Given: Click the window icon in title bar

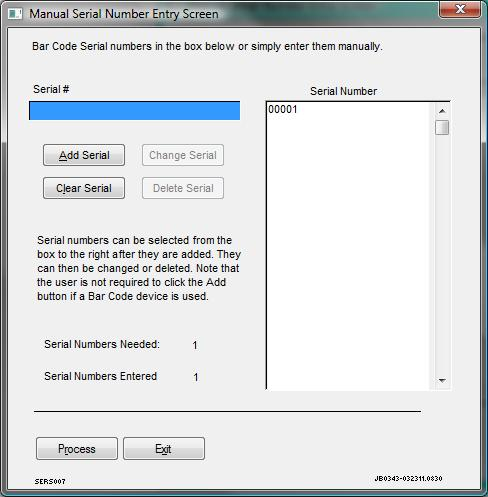Looking at the screenshot, I should coord(15,14).
